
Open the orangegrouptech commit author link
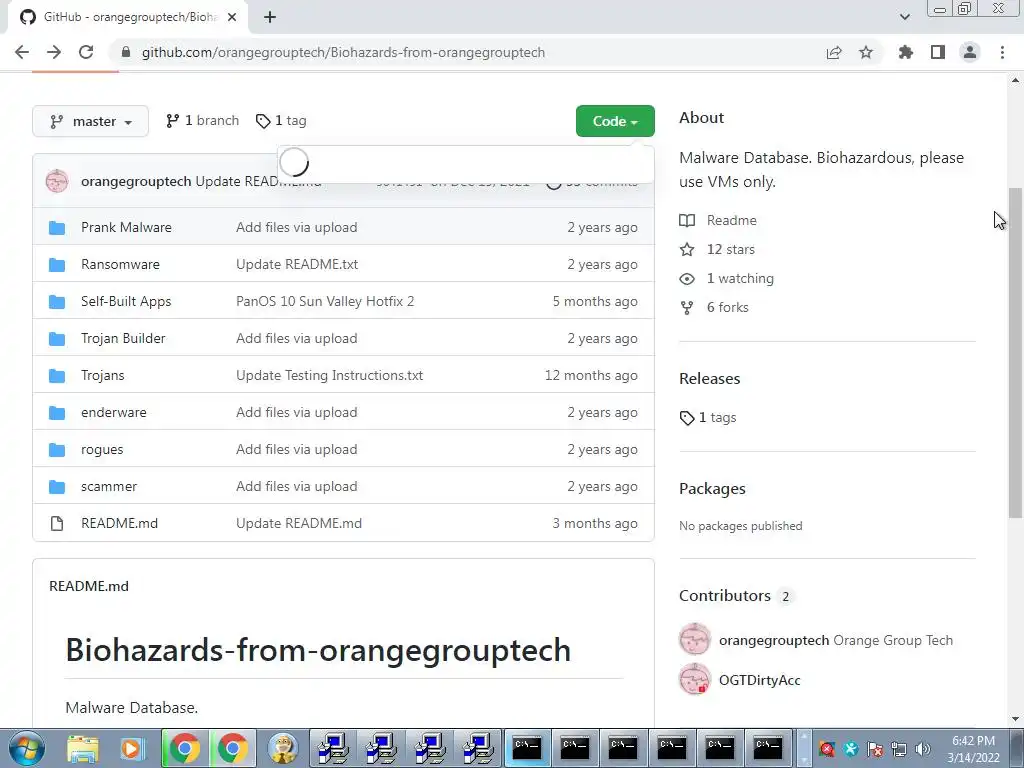point(136,181)
